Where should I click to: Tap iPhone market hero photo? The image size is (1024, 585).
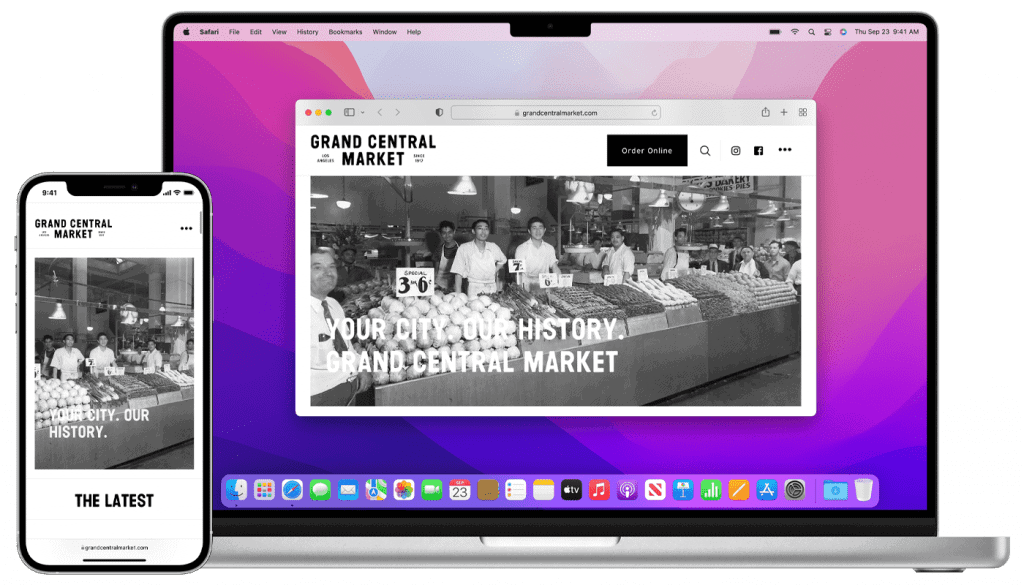click(114, 363)
